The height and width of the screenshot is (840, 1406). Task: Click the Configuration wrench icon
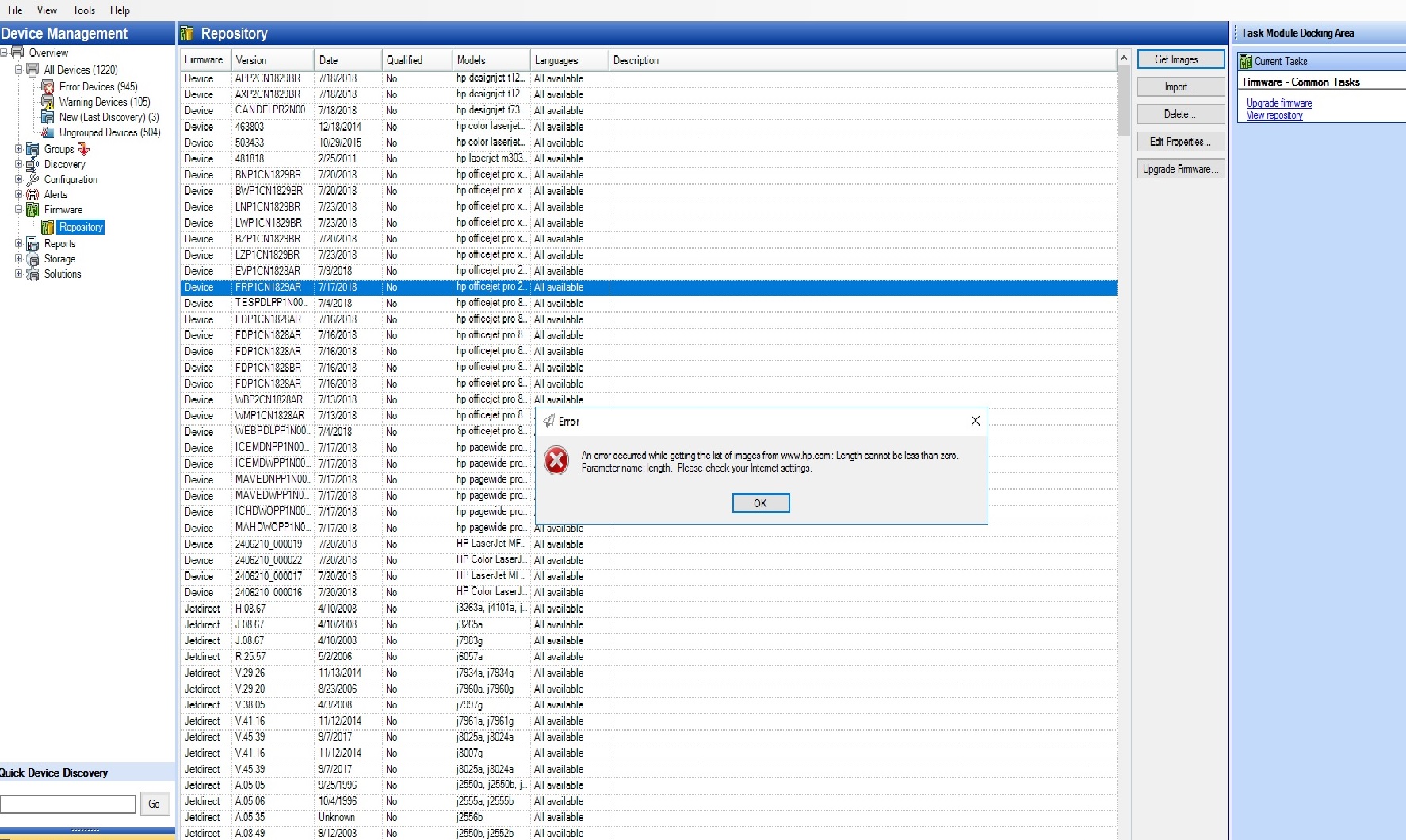32,180
